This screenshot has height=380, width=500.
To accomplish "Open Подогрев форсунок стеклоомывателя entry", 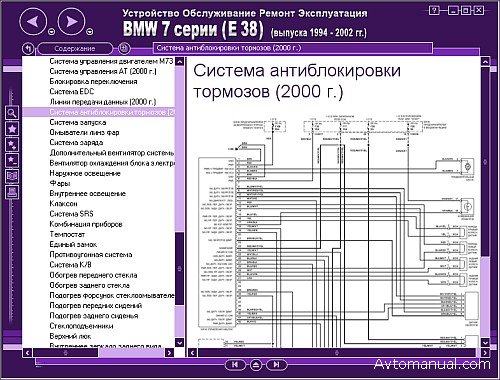I will (x=111, y=296).
